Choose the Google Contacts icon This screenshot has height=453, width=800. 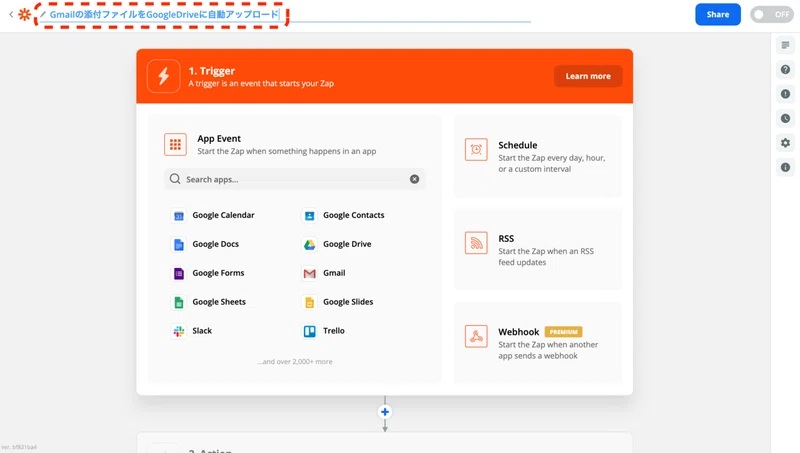(x=309, y=216)
